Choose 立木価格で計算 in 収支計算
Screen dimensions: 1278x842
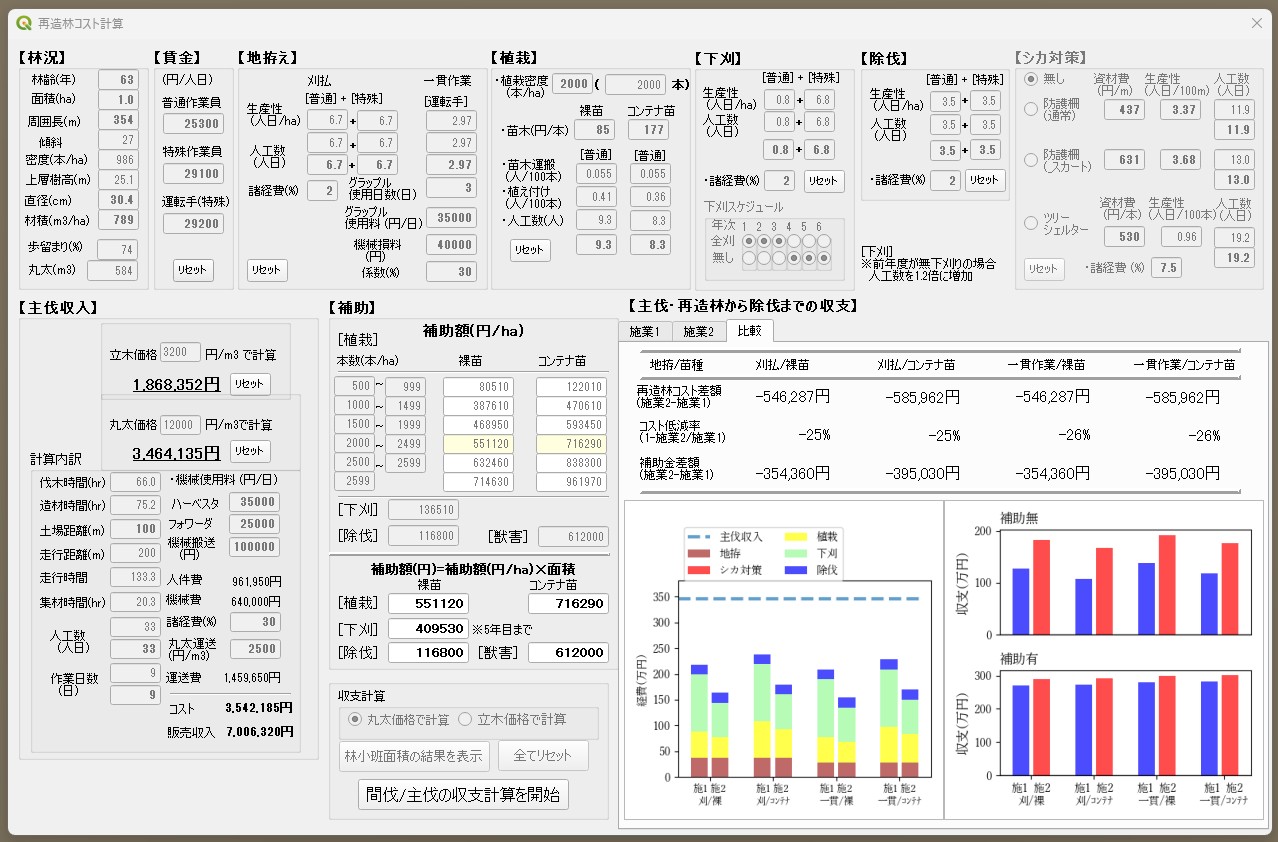pyautogui.click(x=465, y=719)
